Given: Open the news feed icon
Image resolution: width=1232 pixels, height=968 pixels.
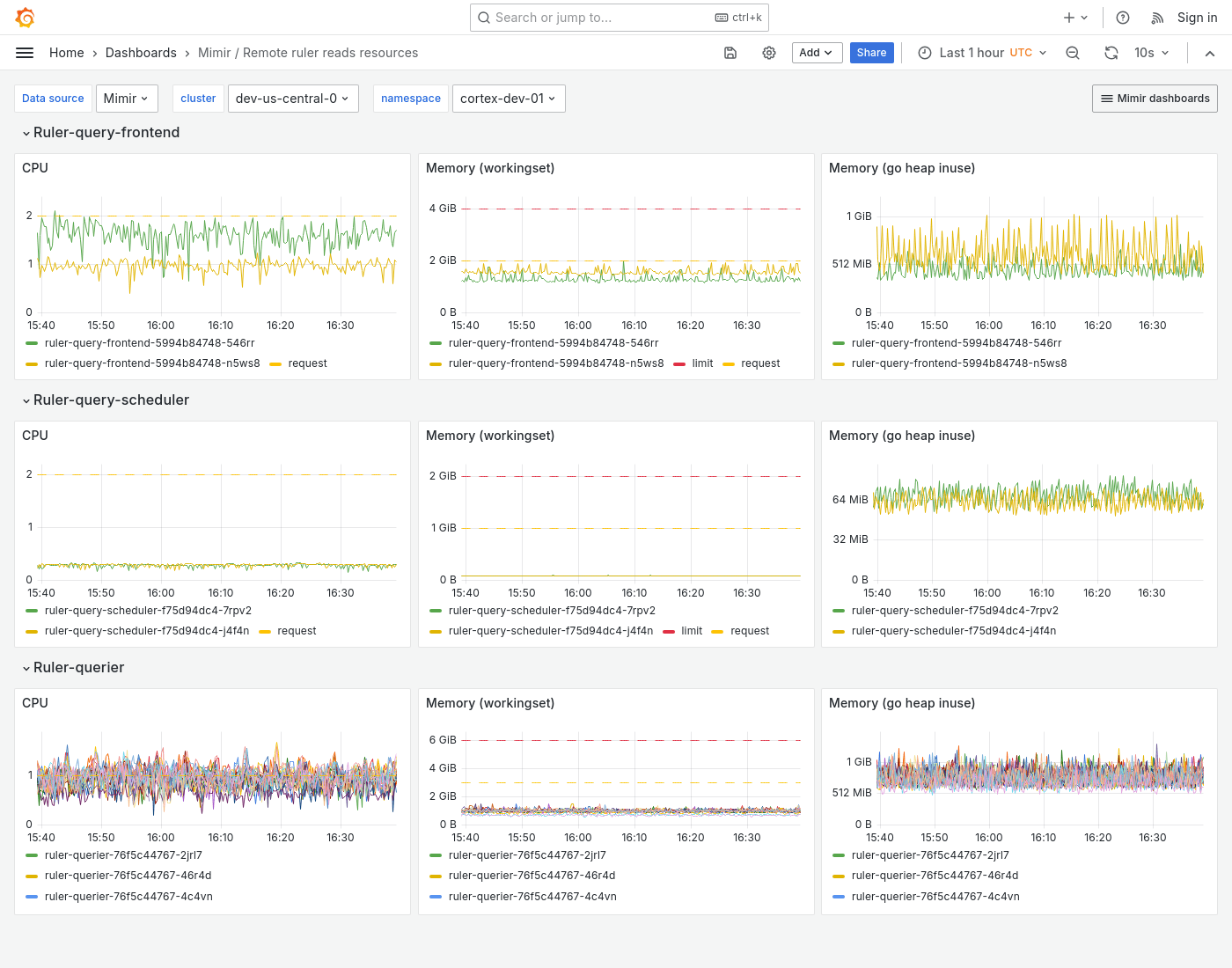Looking at the screenshot, I should (1155, 17).
